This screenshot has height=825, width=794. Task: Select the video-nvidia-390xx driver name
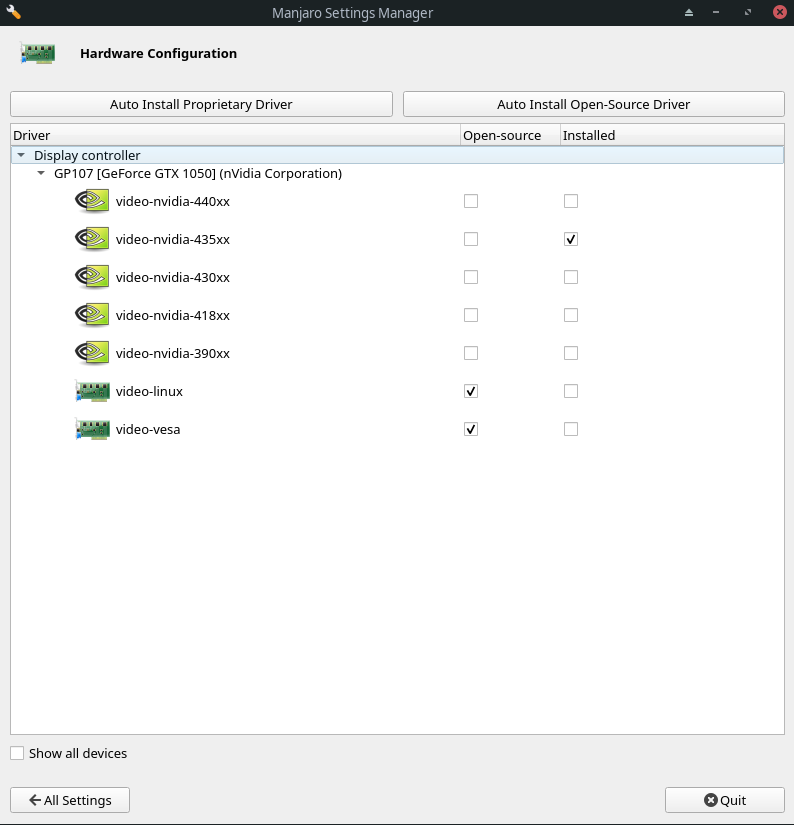(173, 354)
